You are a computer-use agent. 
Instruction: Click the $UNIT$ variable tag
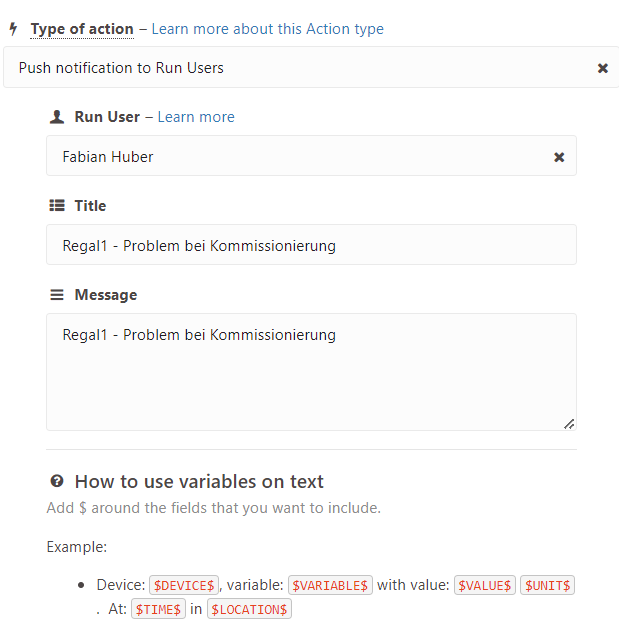tap(547, 585)
